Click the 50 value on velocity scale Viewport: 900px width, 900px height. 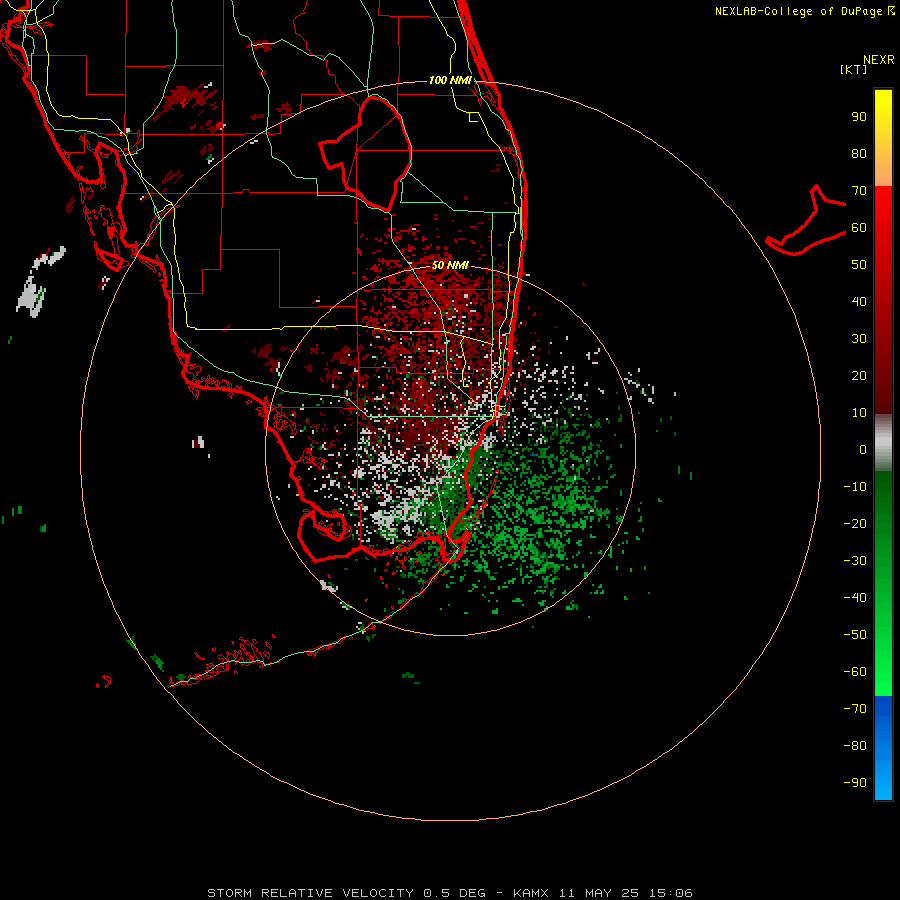tap(859, 265)
